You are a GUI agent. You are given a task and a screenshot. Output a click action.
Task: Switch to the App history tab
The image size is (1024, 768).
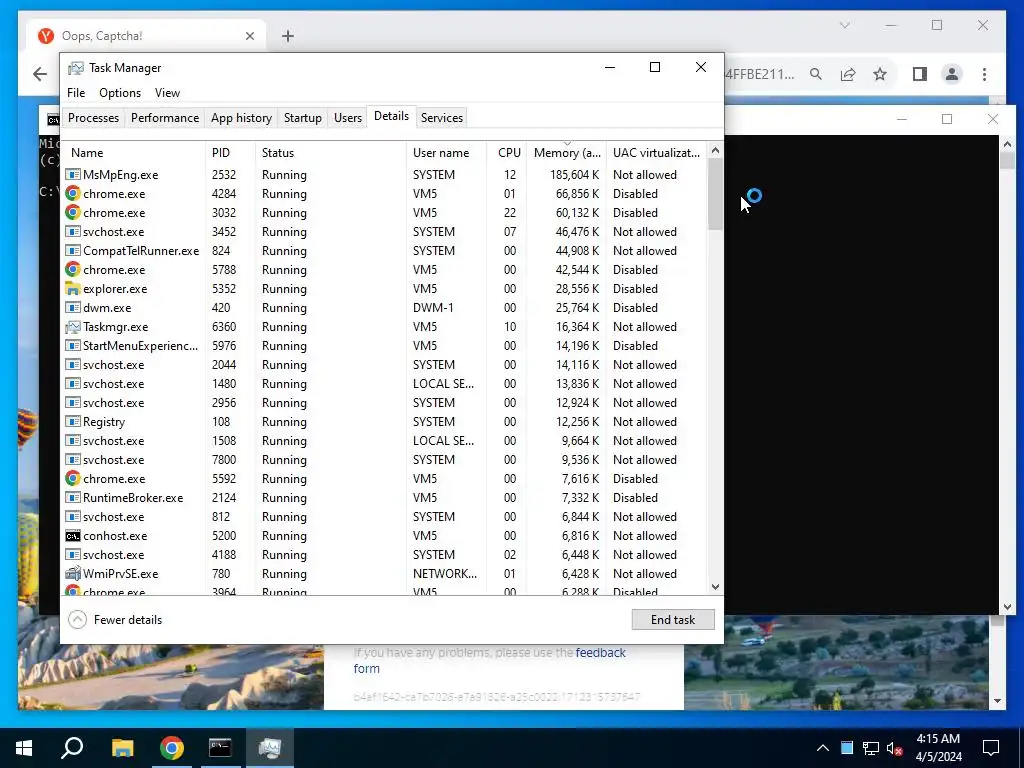click(x=241, y=118)
